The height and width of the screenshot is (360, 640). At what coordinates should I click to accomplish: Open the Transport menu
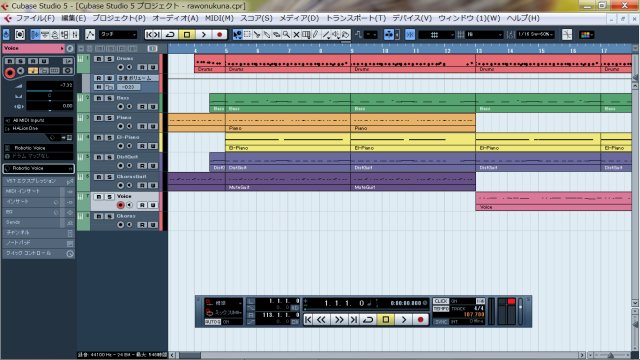tap(356, 18)
